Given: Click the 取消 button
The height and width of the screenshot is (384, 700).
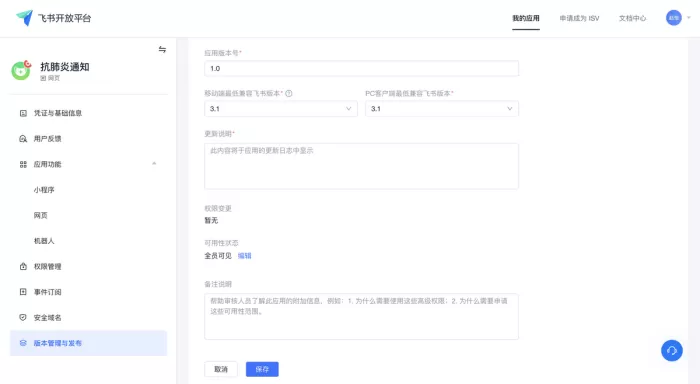Looking at the screenshot, I should click(221, 369).
